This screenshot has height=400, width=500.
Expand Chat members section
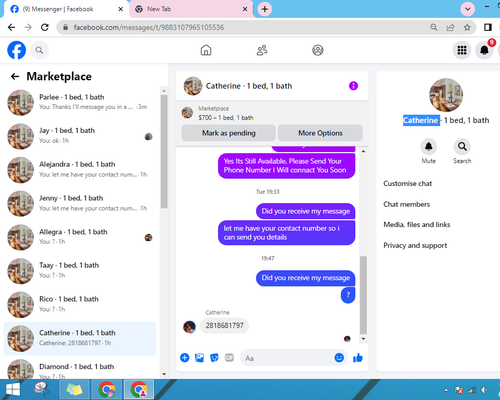pos(407,204)
